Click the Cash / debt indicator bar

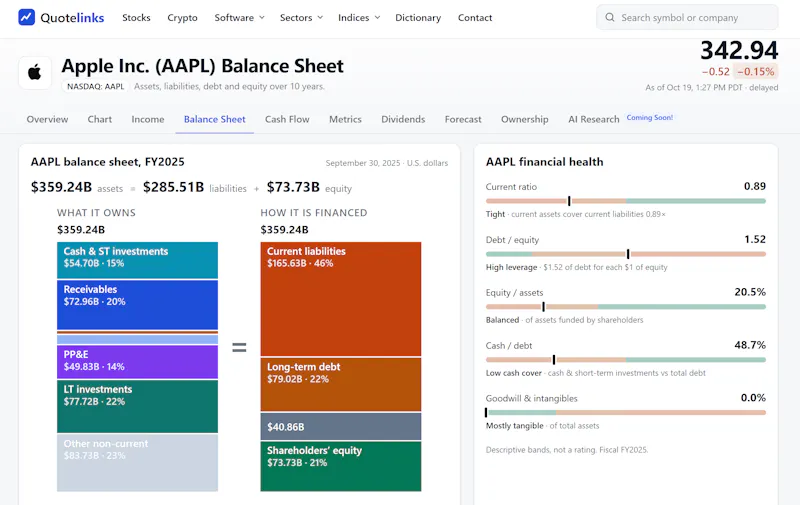[626, 360]
